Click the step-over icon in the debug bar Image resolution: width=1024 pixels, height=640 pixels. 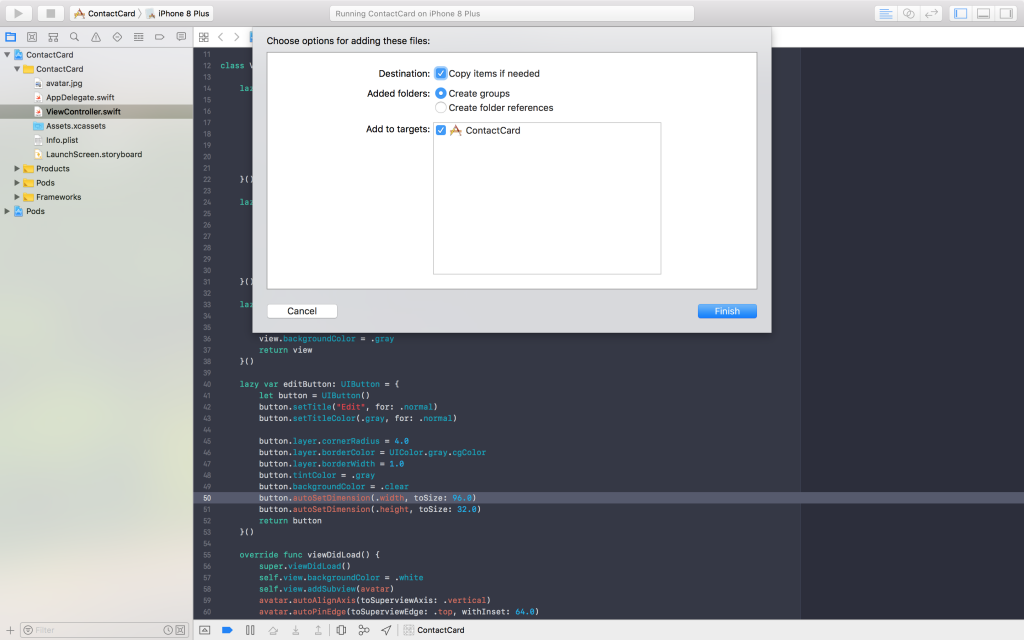[274, 630]
